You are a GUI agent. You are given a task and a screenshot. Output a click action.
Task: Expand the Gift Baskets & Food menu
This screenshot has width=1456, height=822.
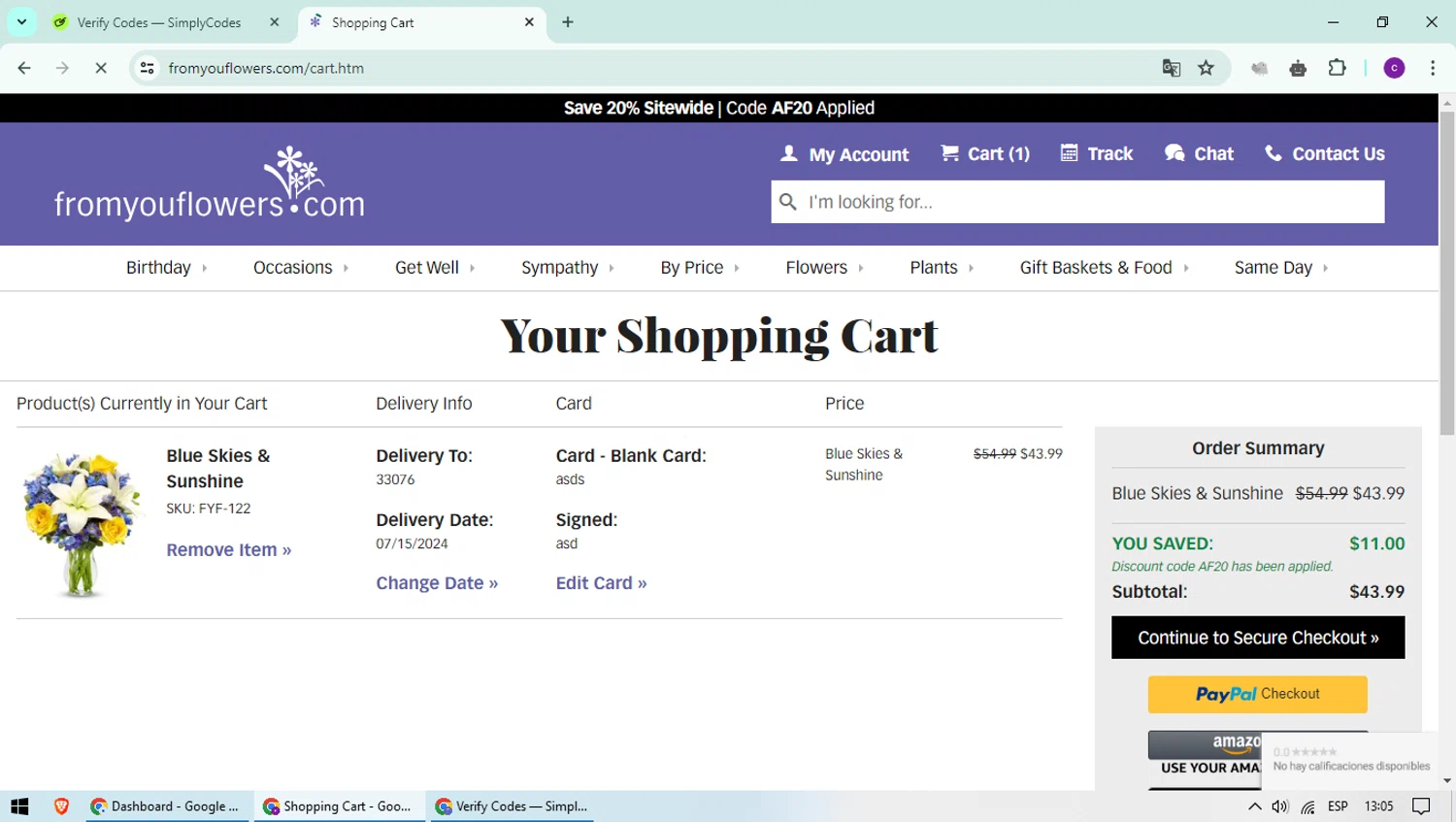pos(1105,268)
